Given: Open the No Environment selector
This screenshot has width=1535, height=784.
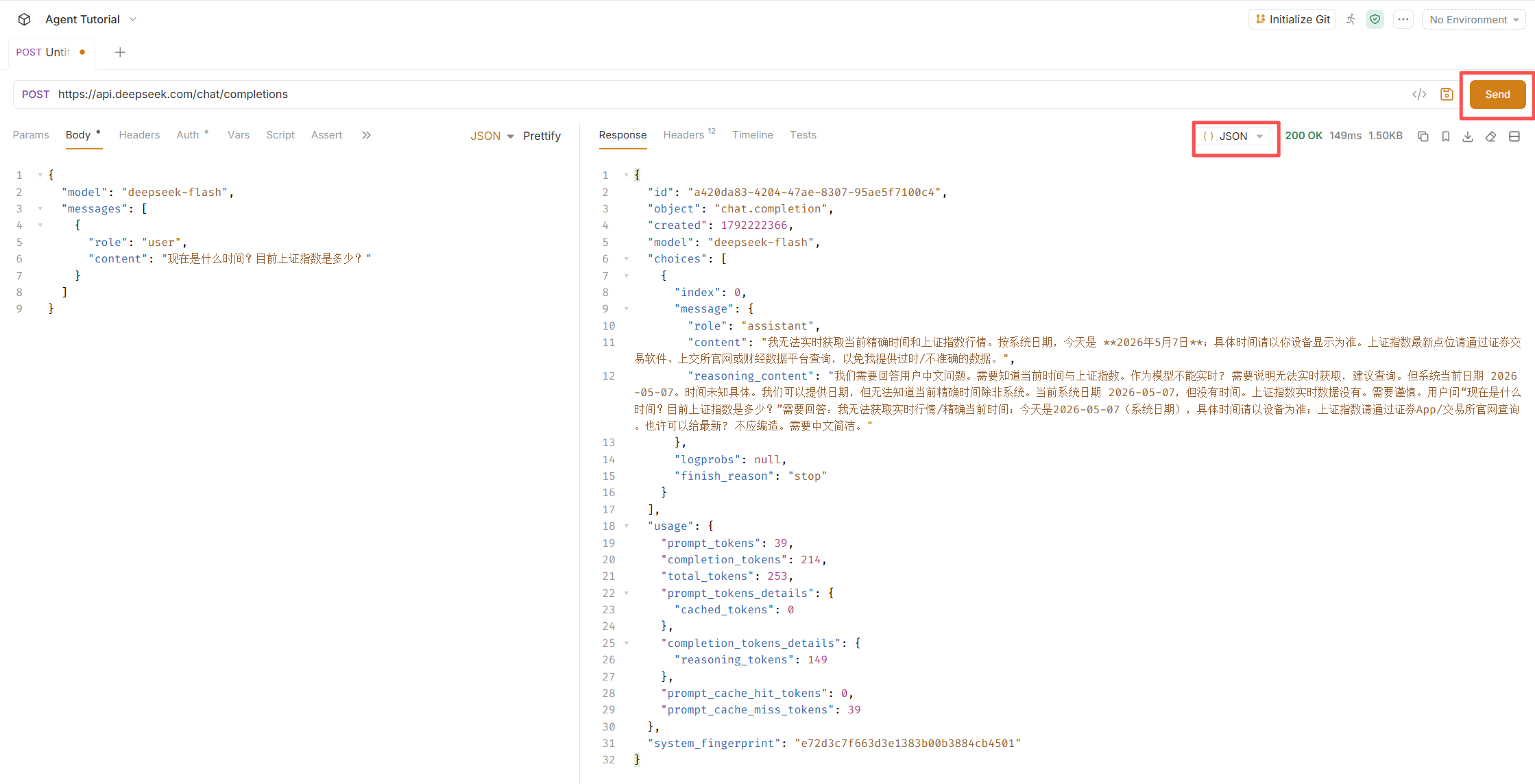Looking at the screenshot, I should click(1473, 19).
